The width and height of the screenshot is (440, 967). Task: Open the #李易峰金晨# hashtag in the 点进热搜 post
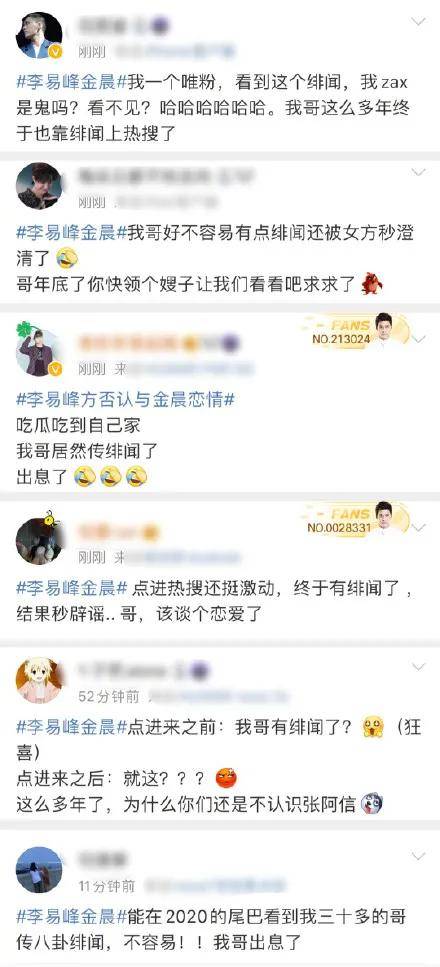(x=72, y=588)
